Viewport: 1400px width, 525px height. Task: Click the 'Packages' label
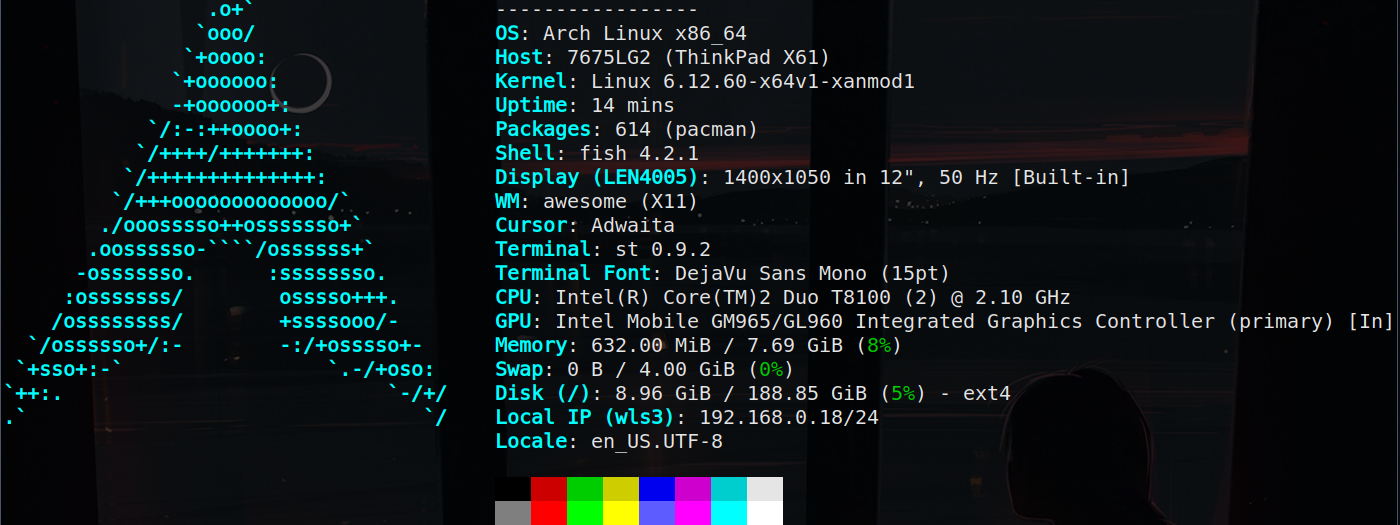[x=543, y=129]
